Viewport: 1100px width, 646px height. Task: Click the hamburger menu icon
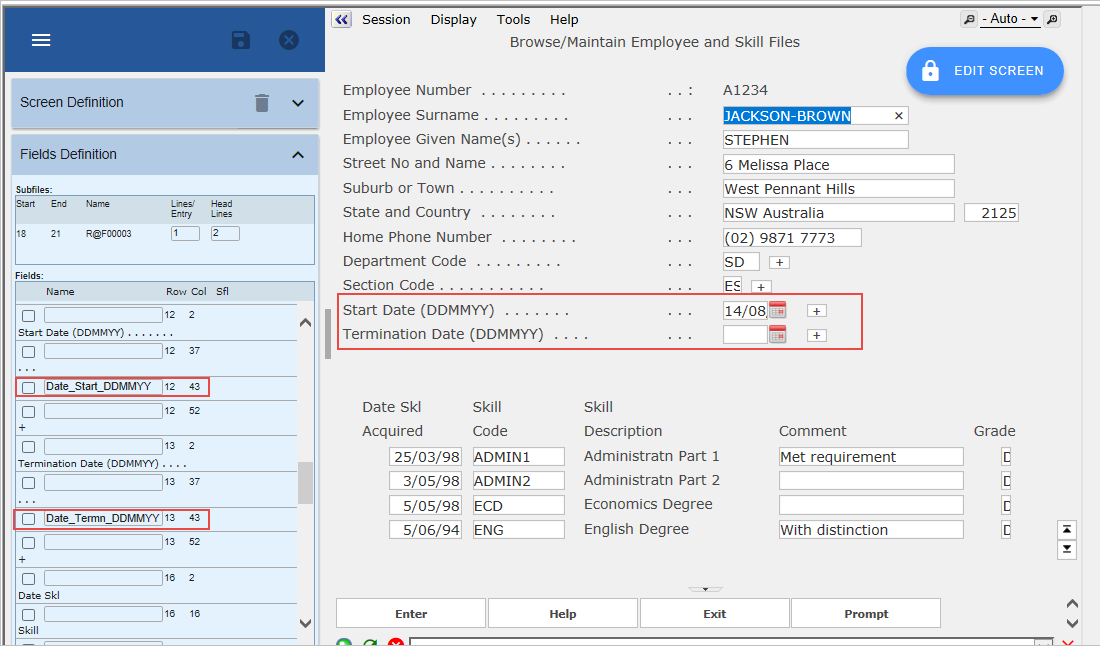pyautogui.click(x=41, y=40)
